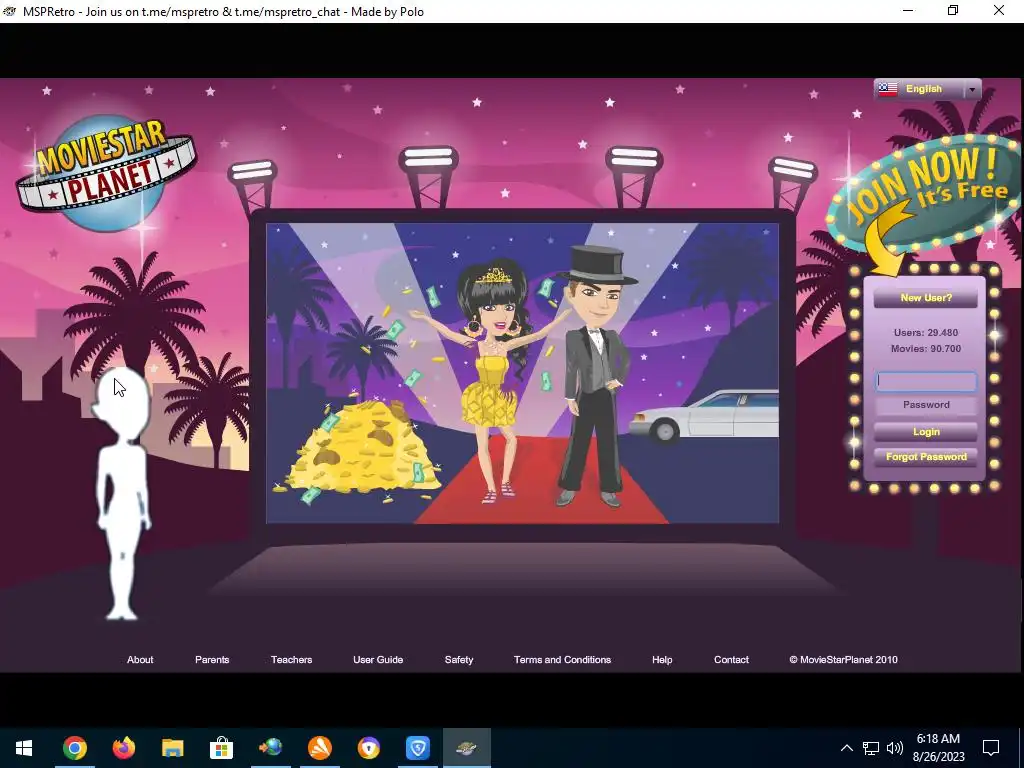Open the Parents footer link
Screen dimensions: 1024x768
coord(212,660)
